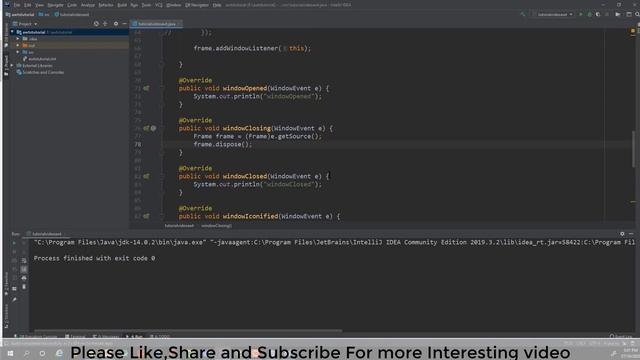Open Edge browser from the taskbar

(59, 353)
